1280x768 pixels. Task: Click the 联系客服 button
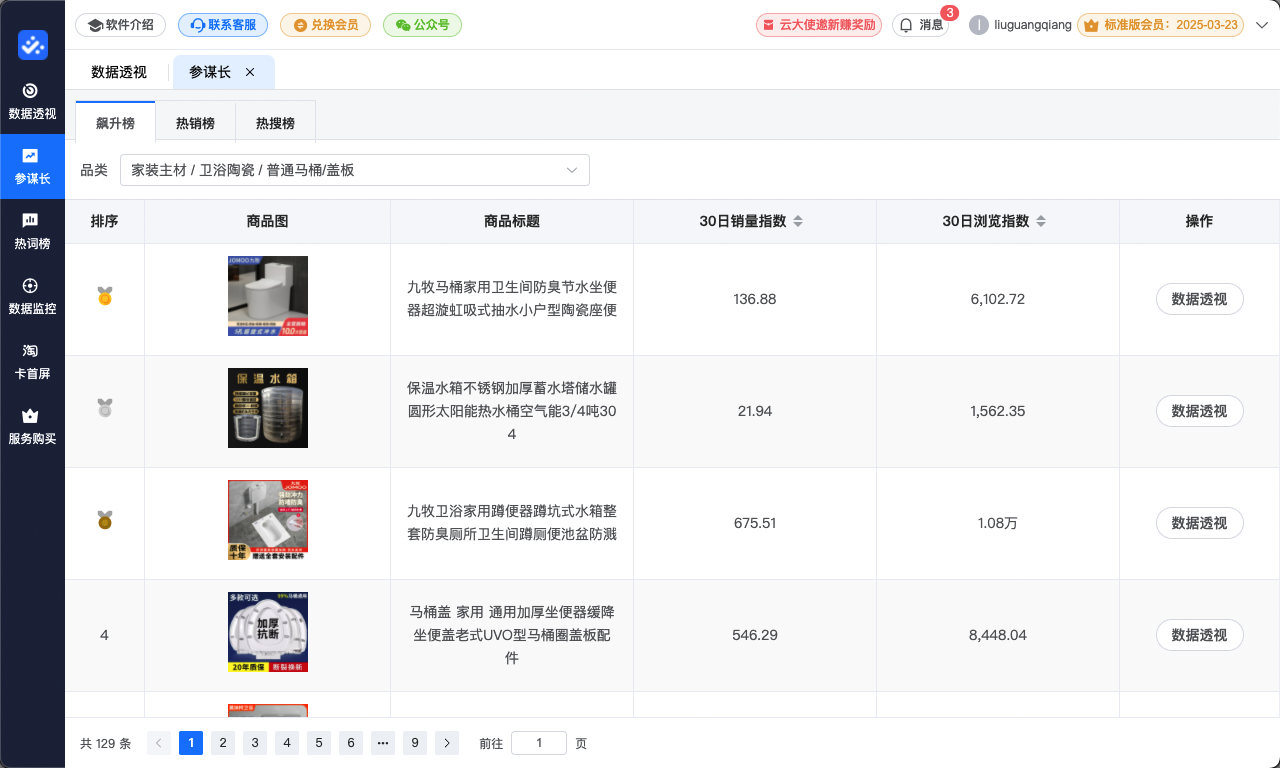(x=223, y=25)
